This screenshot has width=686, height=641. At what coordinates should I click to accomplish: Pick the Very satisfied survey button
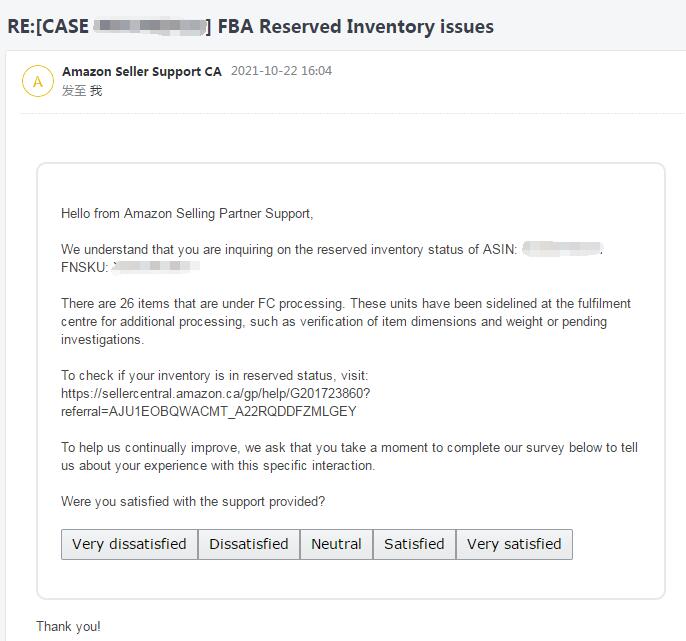coord(514,544)
